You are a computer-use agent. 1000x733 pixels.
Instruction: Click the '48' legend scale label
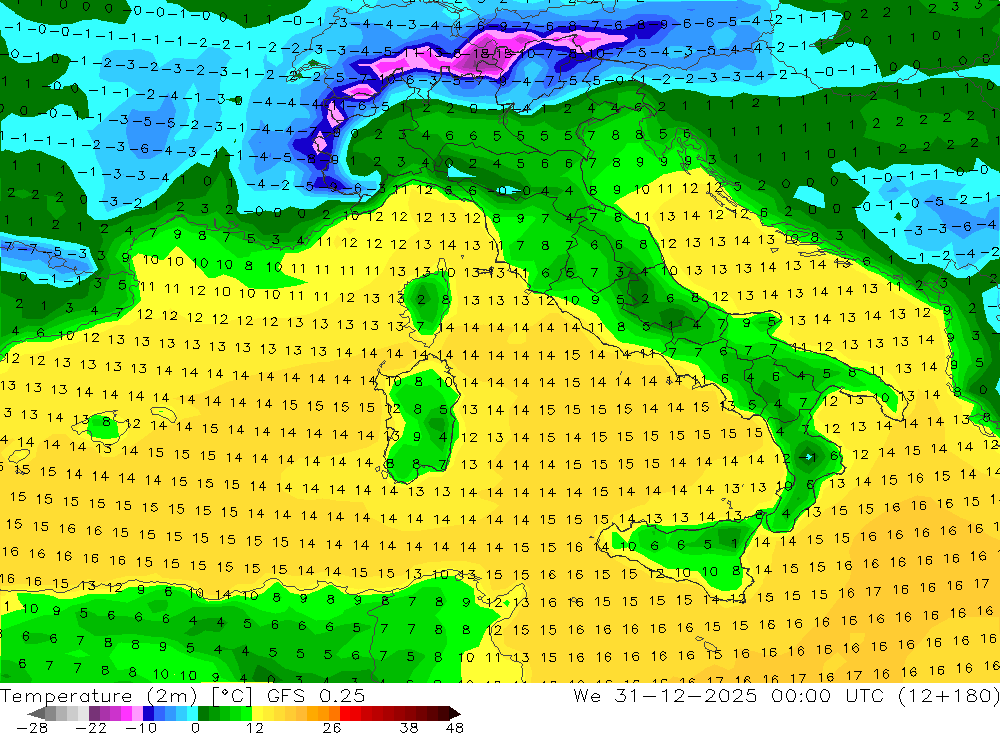click(x=455, y=727)
